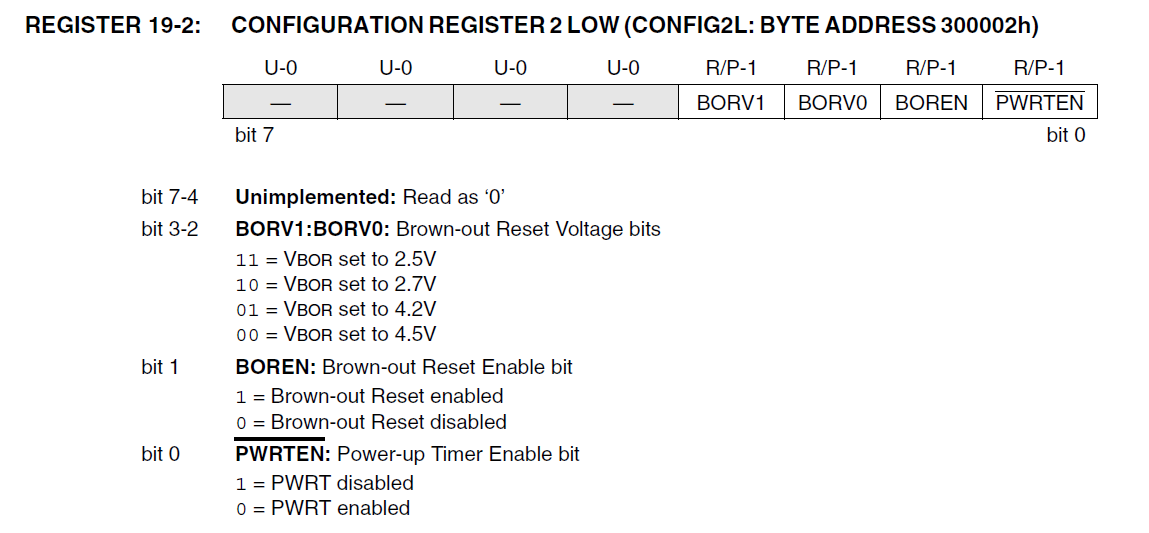Click the "bit 7-4" description label
The width and height of the screenshot is (1149, 533).
tap(169, 197)
